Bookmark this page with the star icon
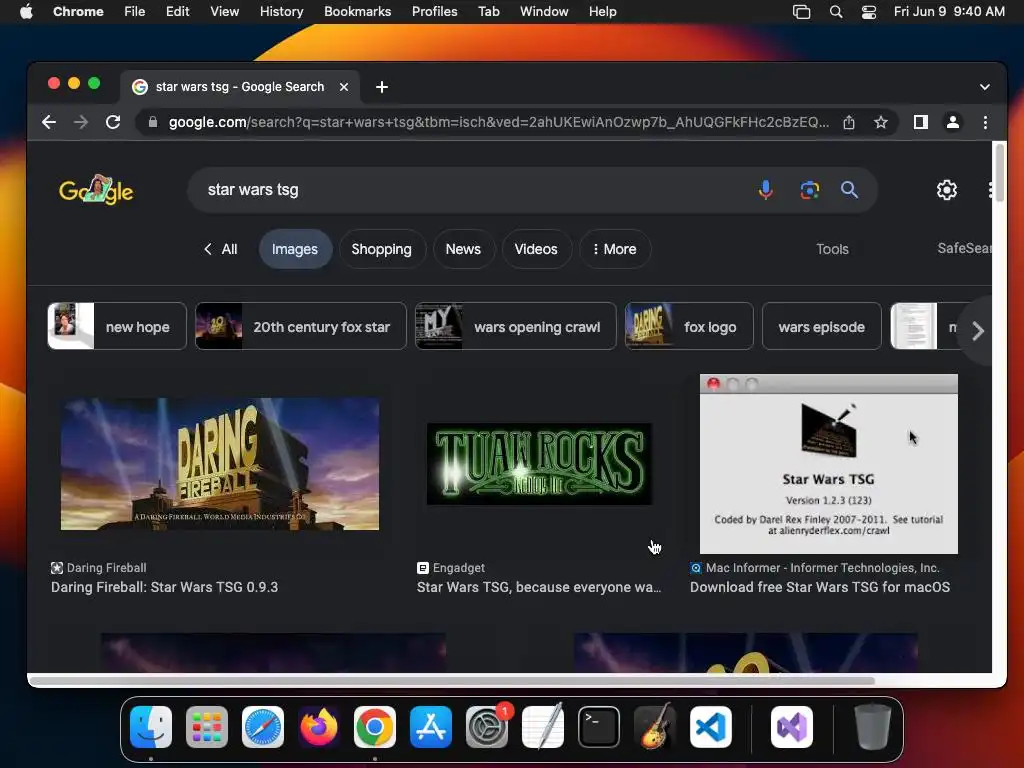The height and width of the screenshot is (768, 1024). 880,122
